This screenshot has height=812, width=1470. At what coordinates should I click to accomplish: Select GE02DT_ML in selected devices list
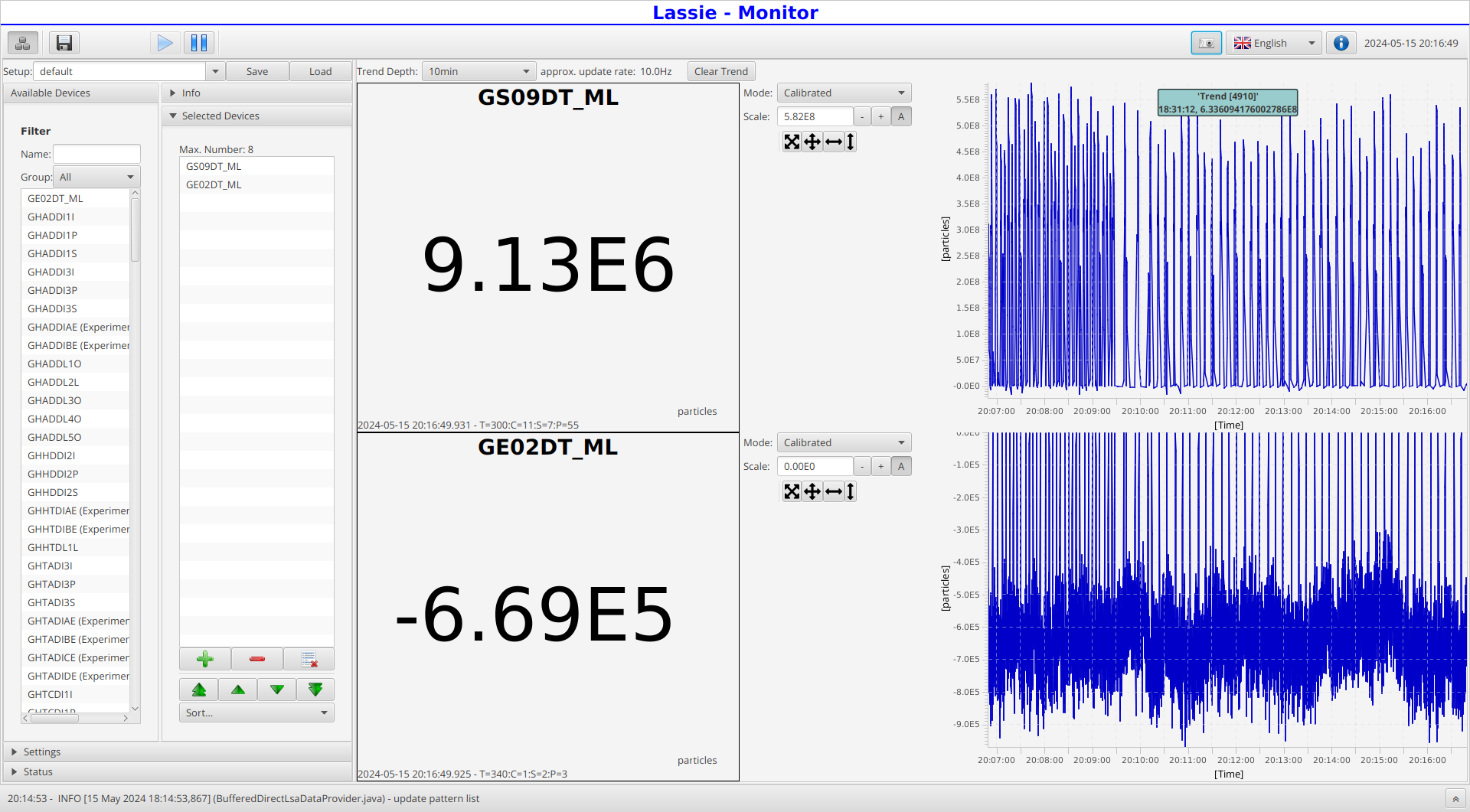click(256, 184)
